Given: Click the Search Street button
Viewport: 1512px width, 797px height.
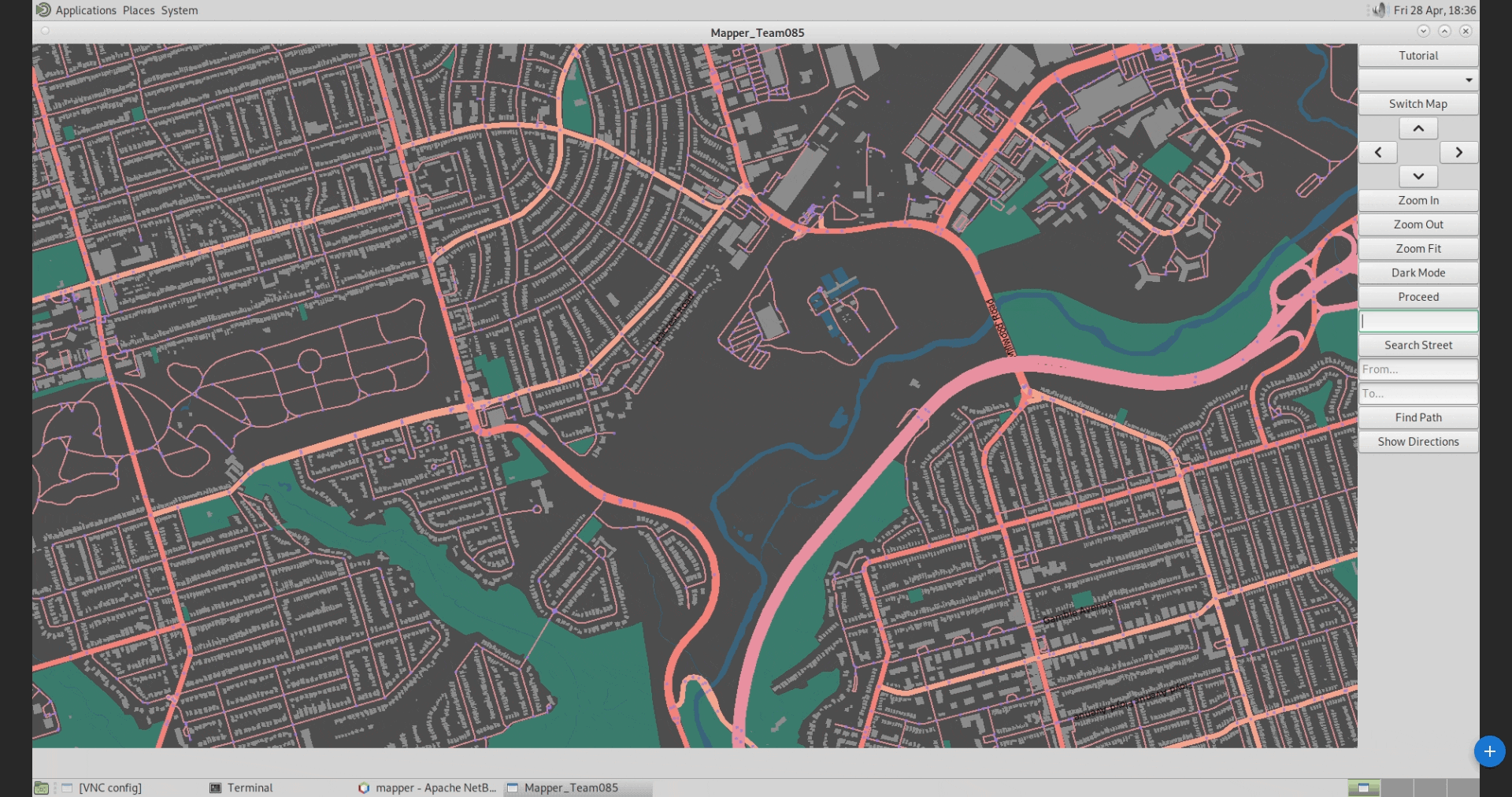Looking at the screenshot, I should pyautogui.click(x=1417, y=345).
